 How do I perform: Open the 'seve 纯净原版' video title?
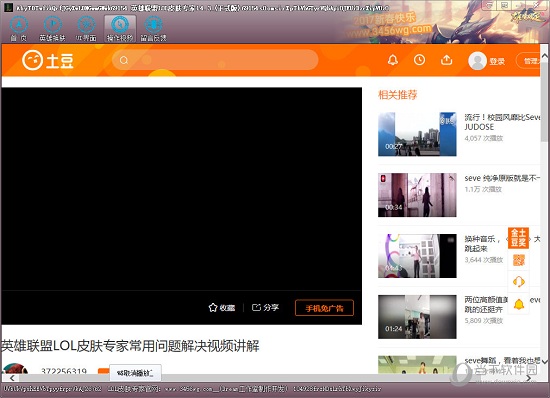(x=502, y=178)
